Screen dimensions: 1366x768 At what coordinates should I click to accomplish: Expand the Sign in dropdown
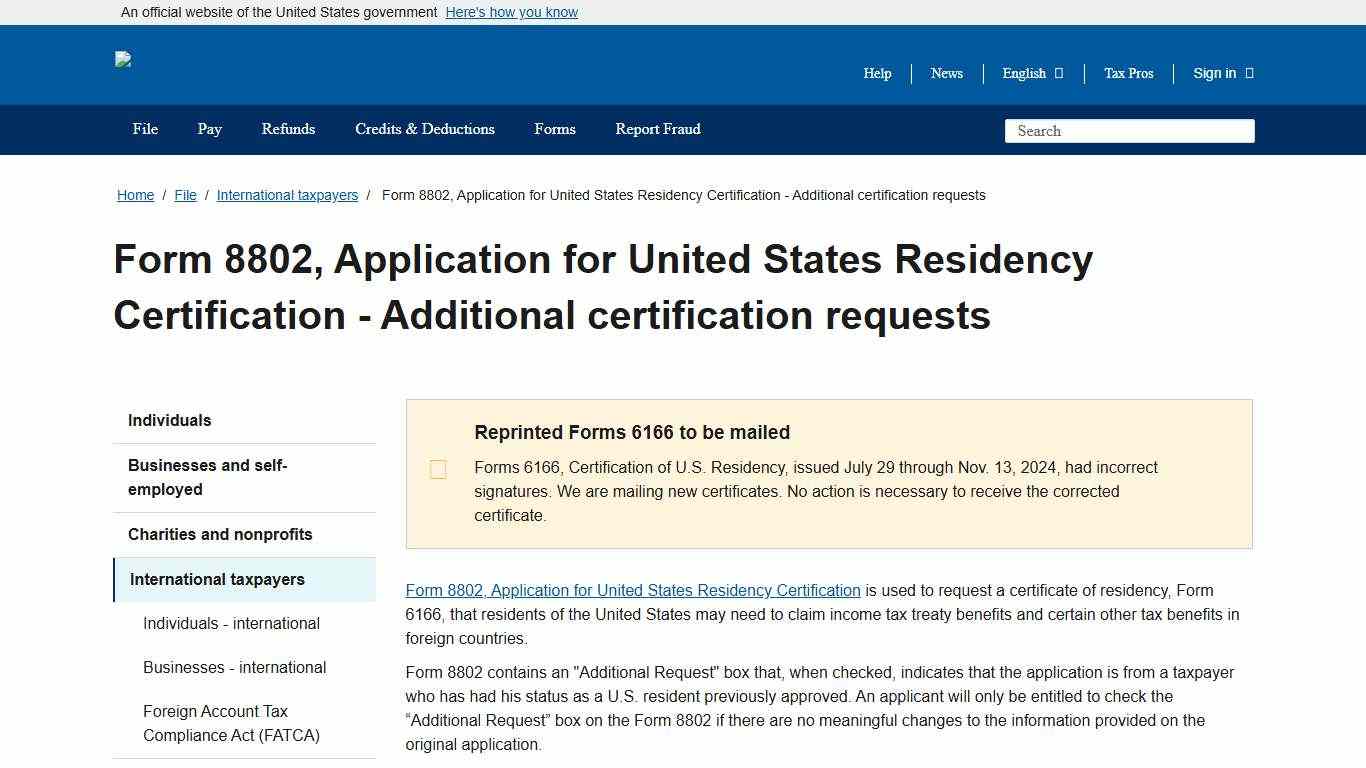click(1221, 73)
